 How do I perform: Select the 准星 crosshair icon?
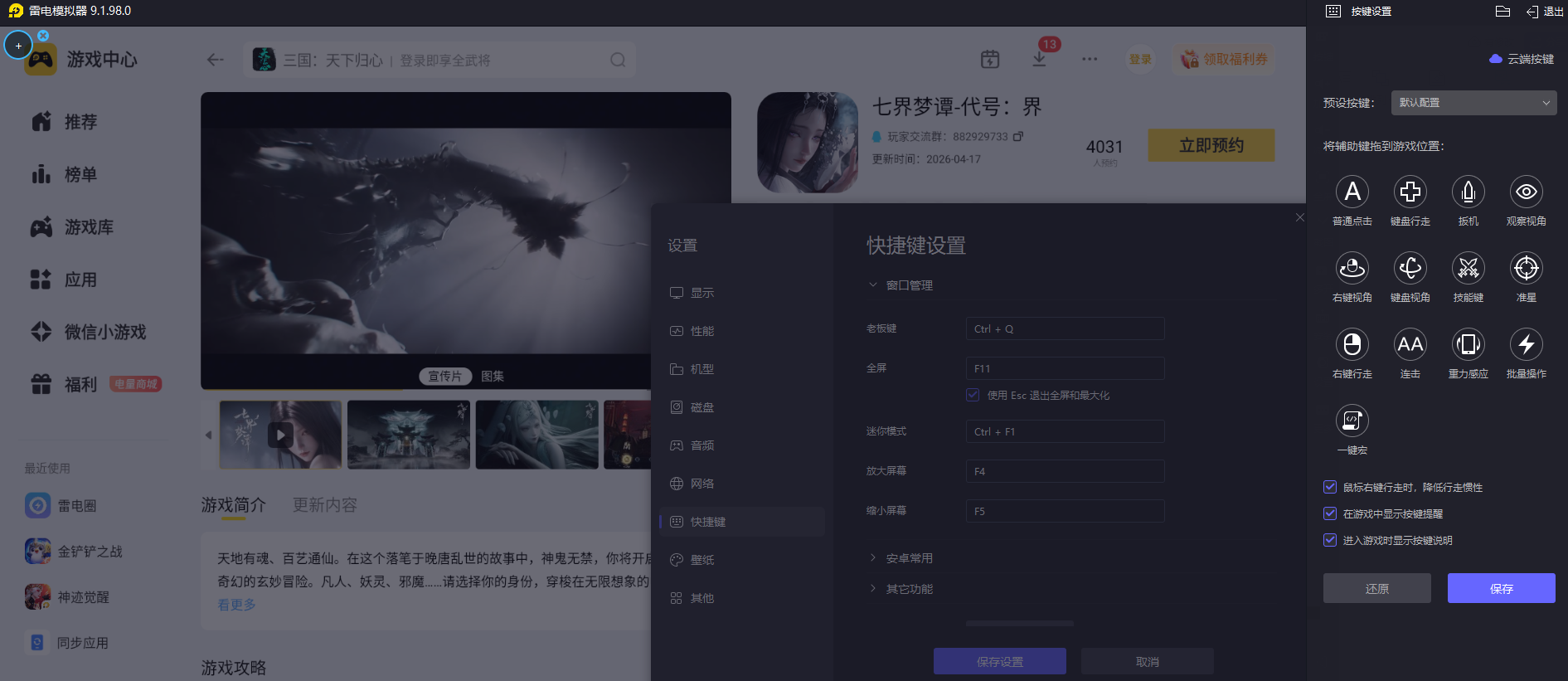[1526, 269]
